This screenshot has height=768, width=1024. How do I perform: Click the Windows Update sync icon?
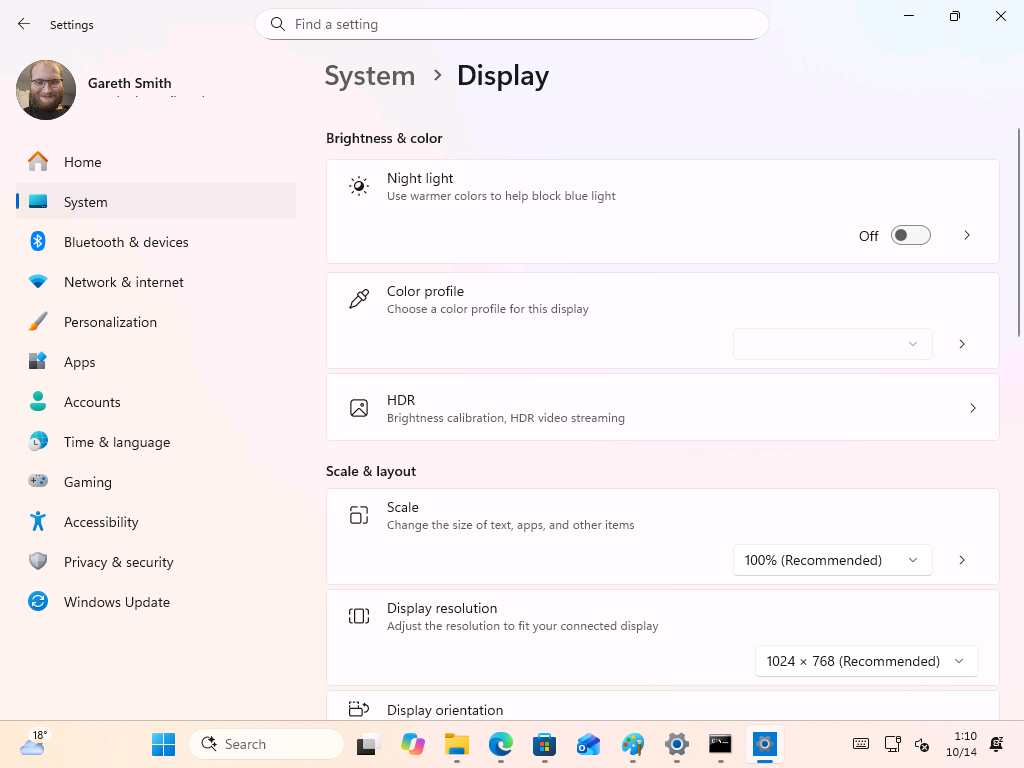(x=38, y=601)
